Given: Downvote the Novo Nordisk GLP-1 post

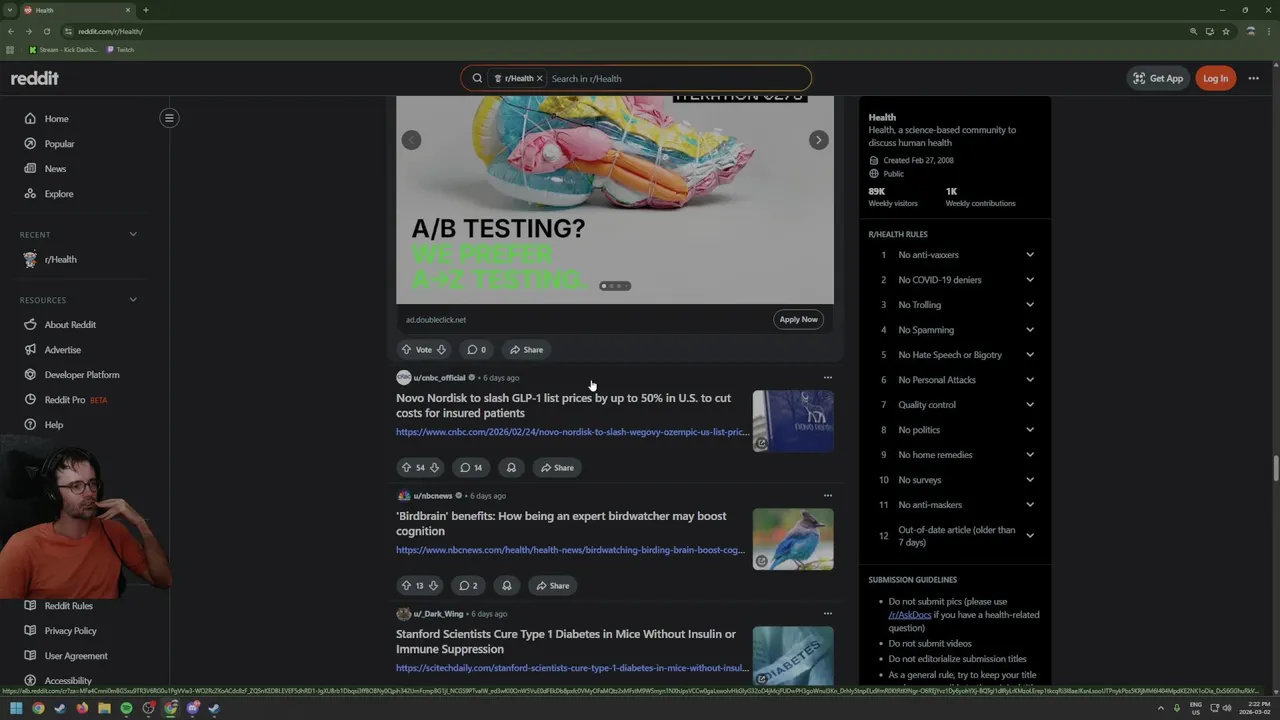Looking at the screenshot, I should point(434,468).
